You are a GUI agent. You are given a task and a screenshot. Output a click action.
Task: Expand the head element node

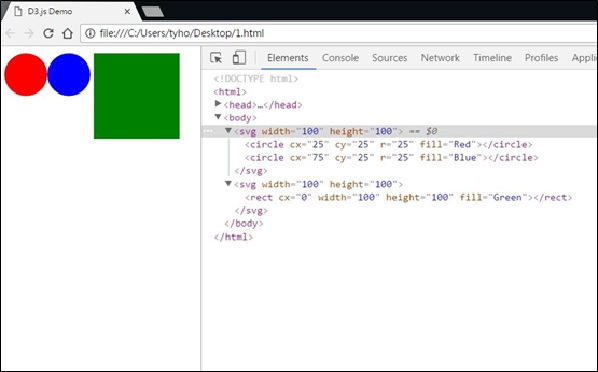pyautogui.click(x=218, y=104)
